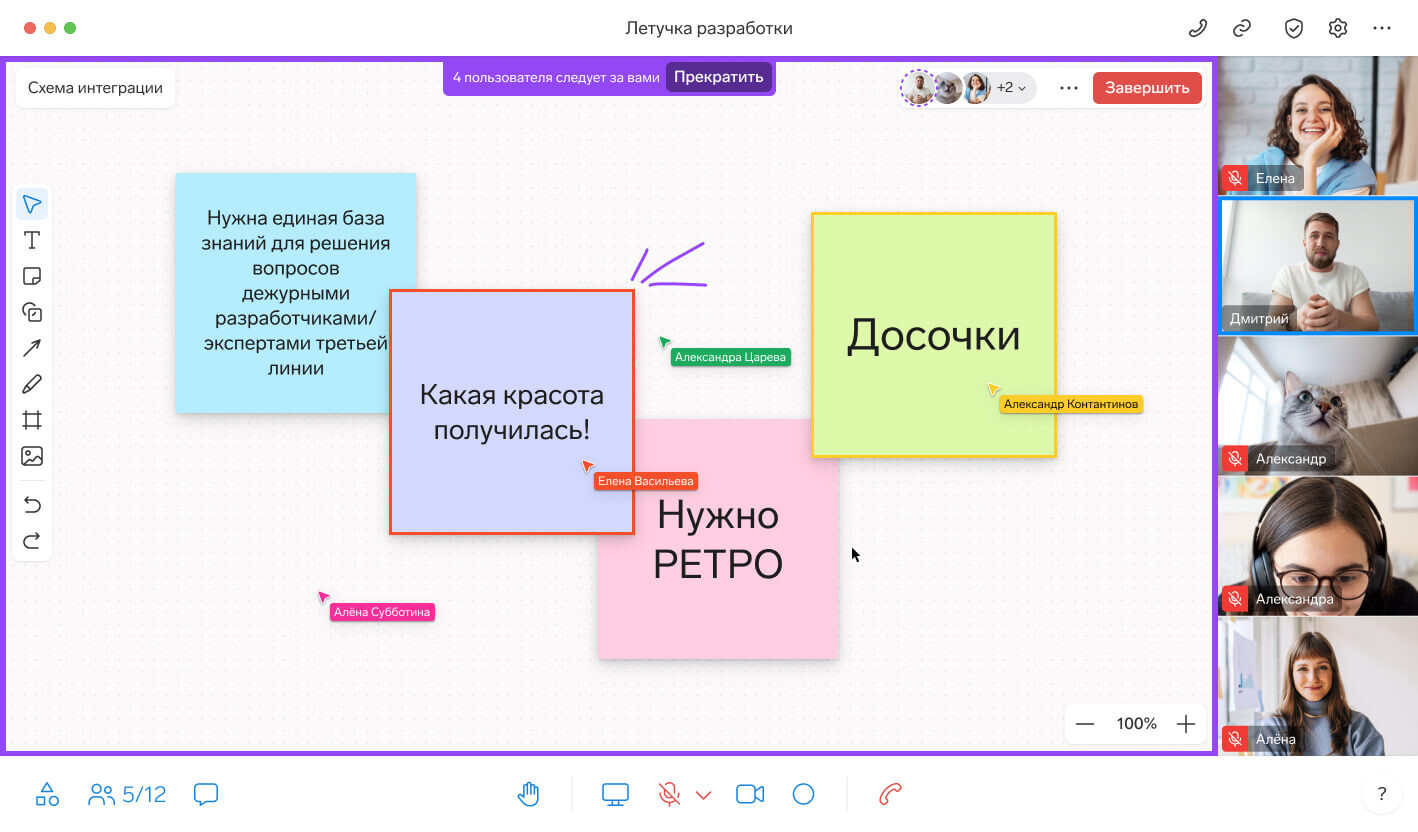Viewport: 1418px width, 832px height.
Task: Select Дмитрий's video tile
Action: pyautogui.click(x=1318, y=265)
